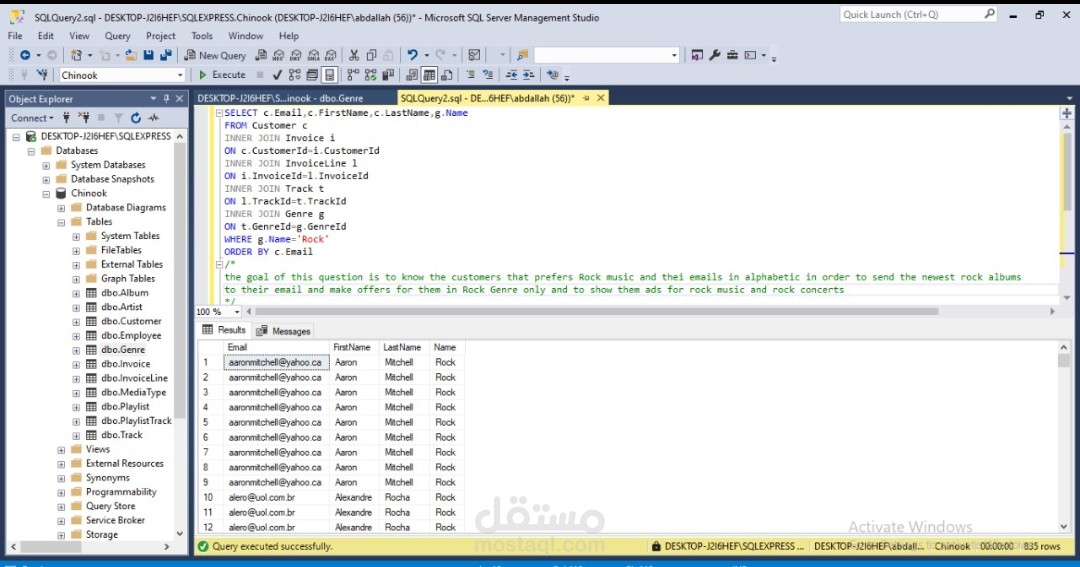Click the Undo arrow icon

pyautogui.click(x=412, y=55)
